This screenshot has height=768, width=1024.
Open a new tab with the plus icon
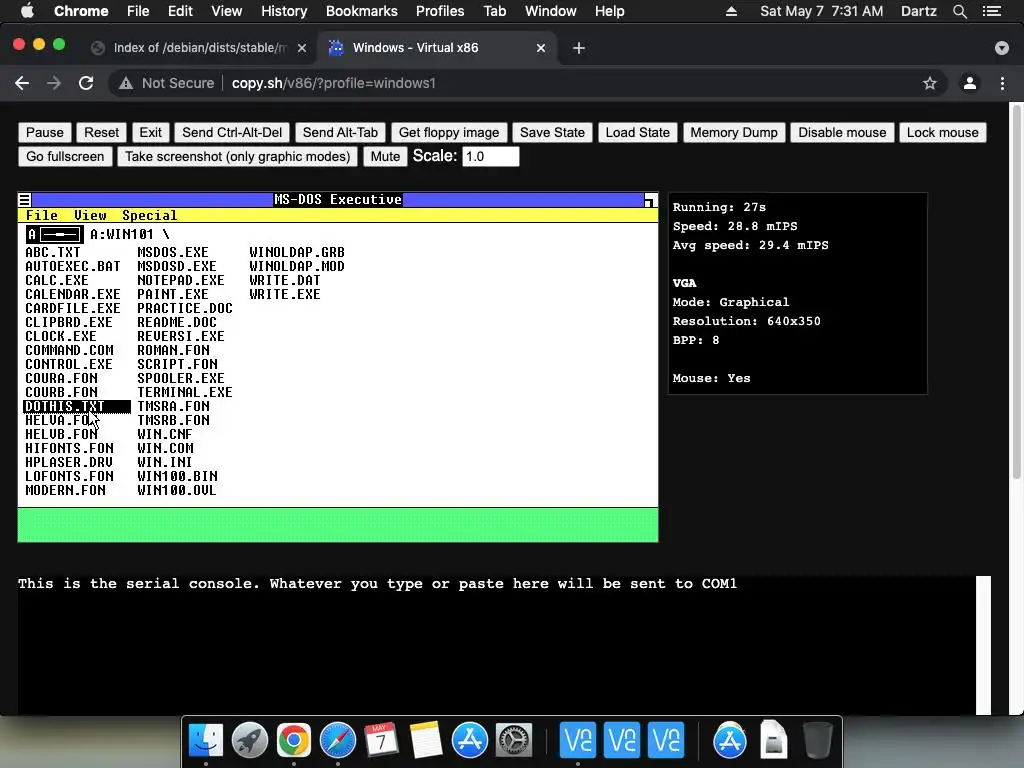click(579, 48)
